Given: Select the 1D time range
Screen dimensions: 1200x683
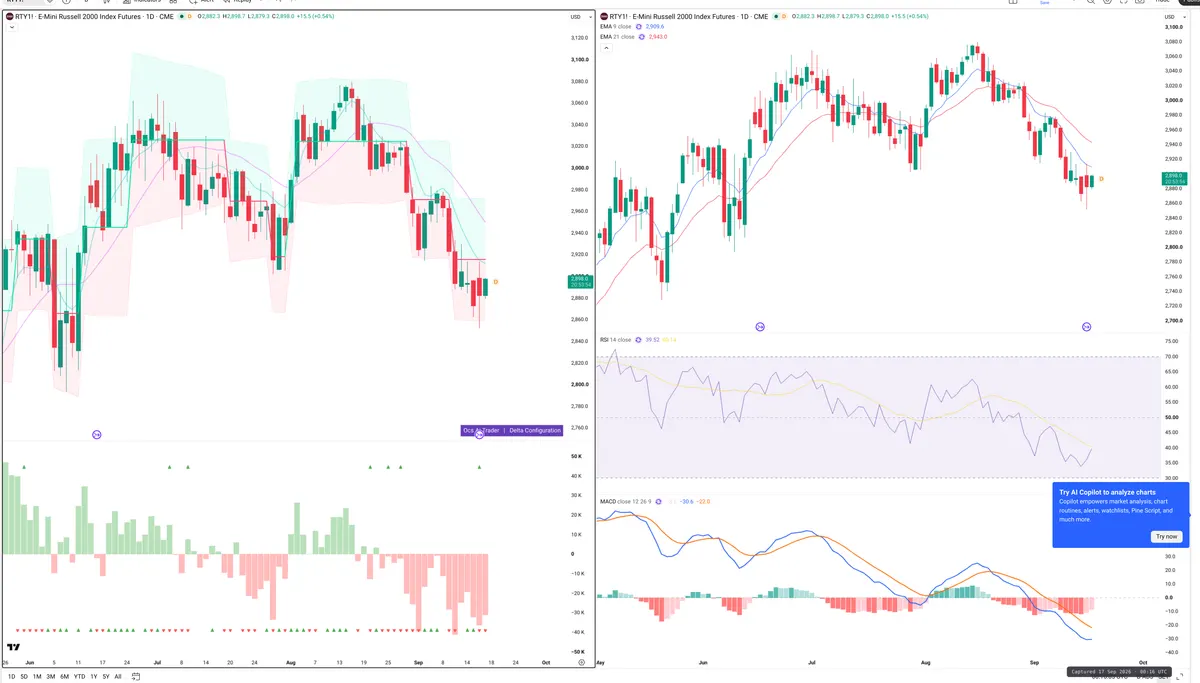Looking at the screenshot, I should pyautogui.click(x=11, y=677).
